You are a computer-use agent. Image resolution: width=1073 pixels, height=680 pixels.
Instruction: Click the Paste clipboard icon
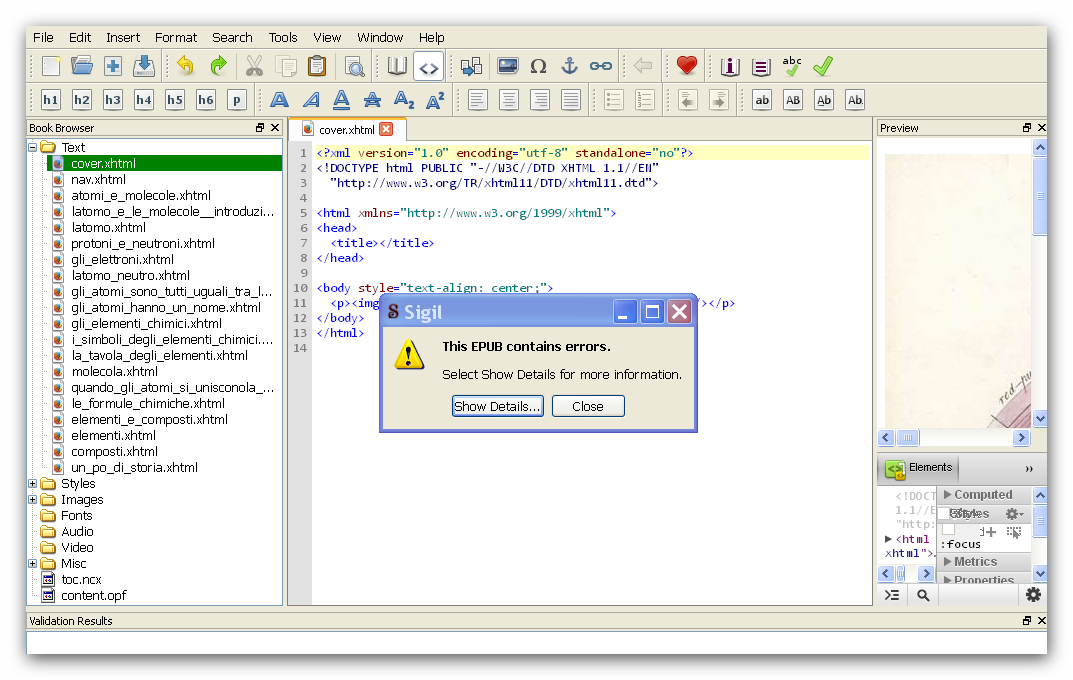[x=316, y=66]
